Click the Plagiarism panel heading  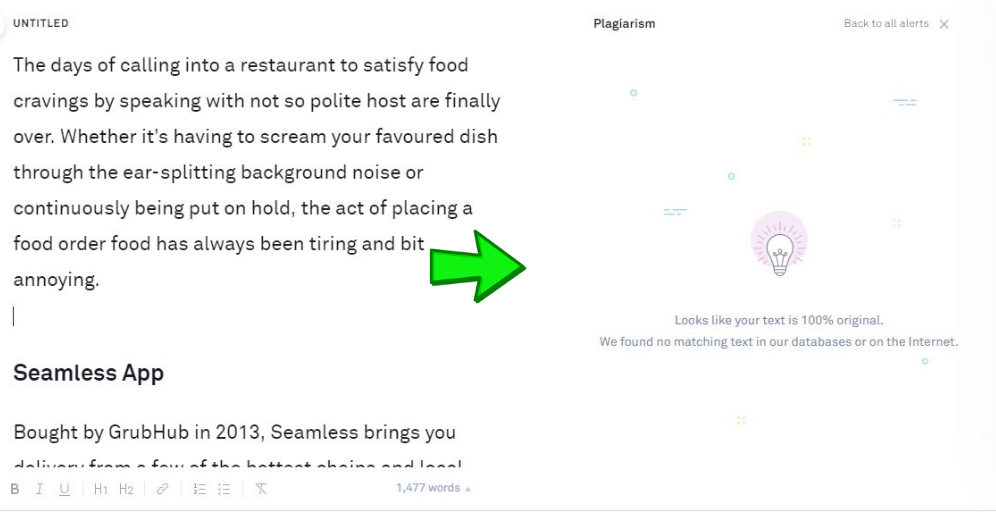tap(624, 24)
